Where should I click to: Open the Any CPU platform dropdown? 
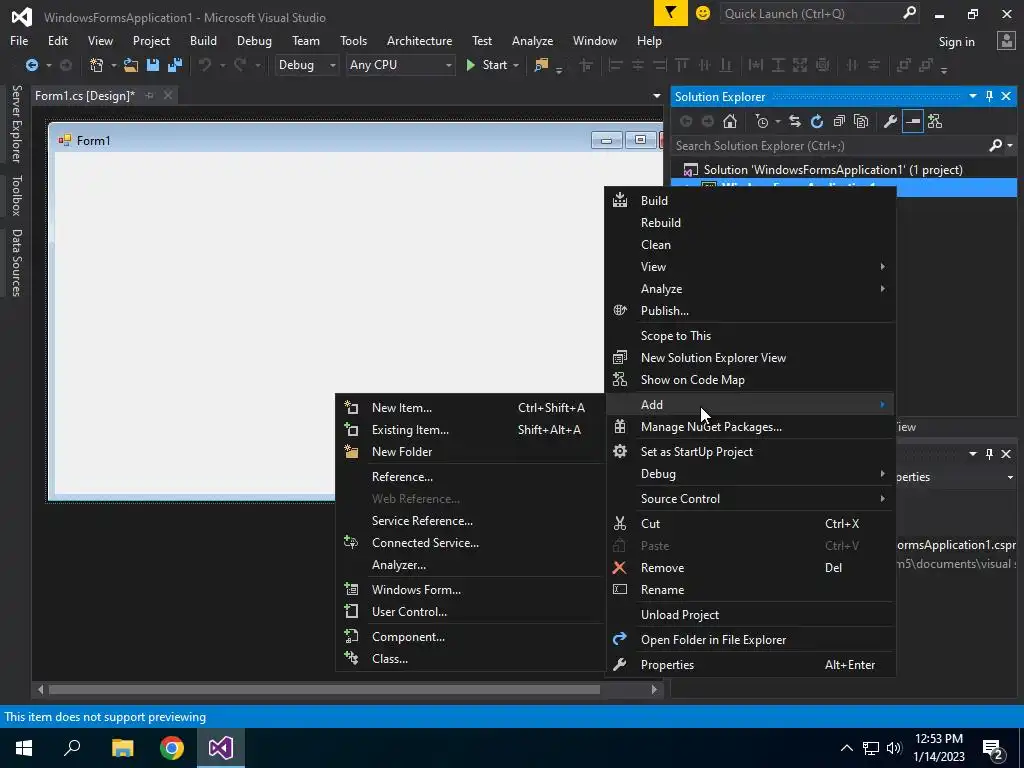(x=400, y=65)
